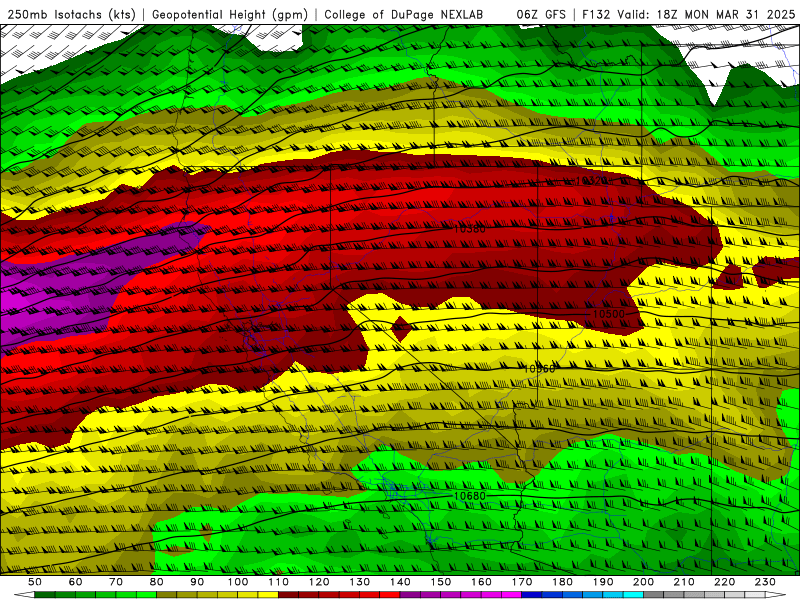Click the 70 value on the color scale
Viewport: 800px width, 600px height.
116,582
